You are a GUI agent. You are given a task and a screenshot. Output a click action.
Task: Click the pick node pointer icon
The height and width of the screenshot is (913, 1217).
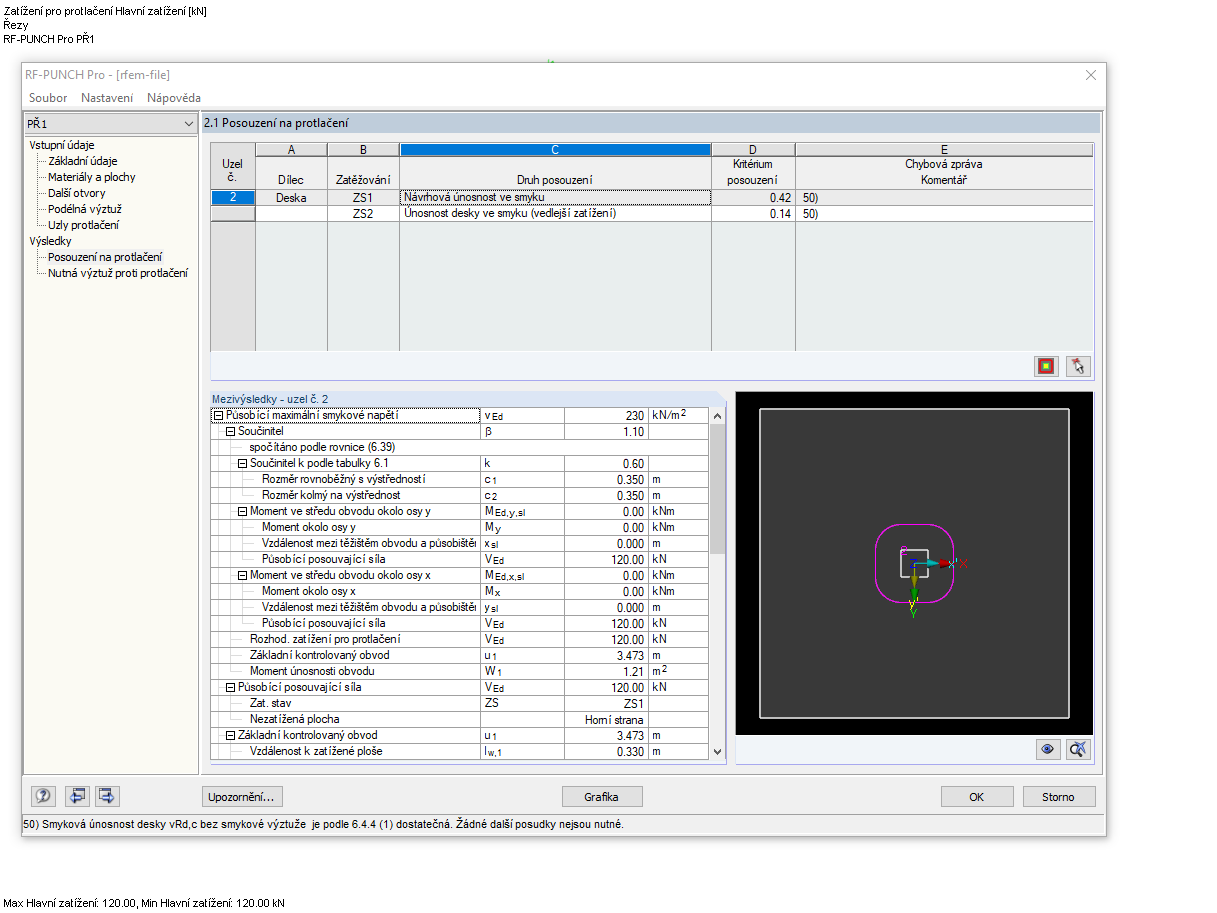tap(1077, 366)
